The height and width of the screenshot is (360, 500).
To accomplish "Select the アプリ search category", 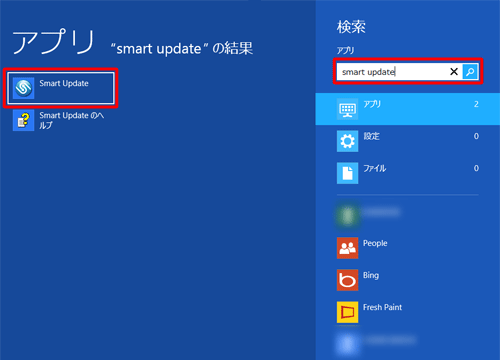I will click(408, 109).
